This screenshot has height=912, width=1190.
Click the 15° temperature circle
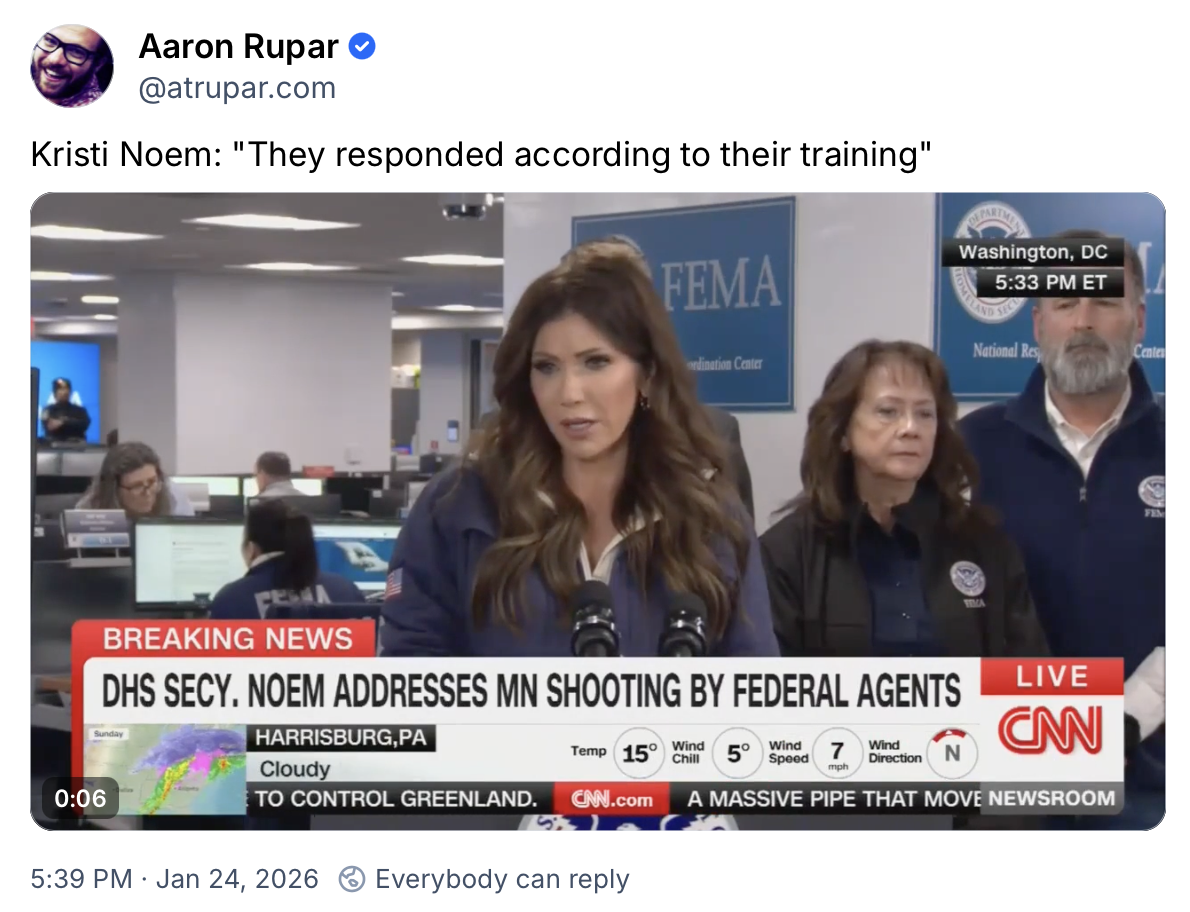tap(639, 753)
